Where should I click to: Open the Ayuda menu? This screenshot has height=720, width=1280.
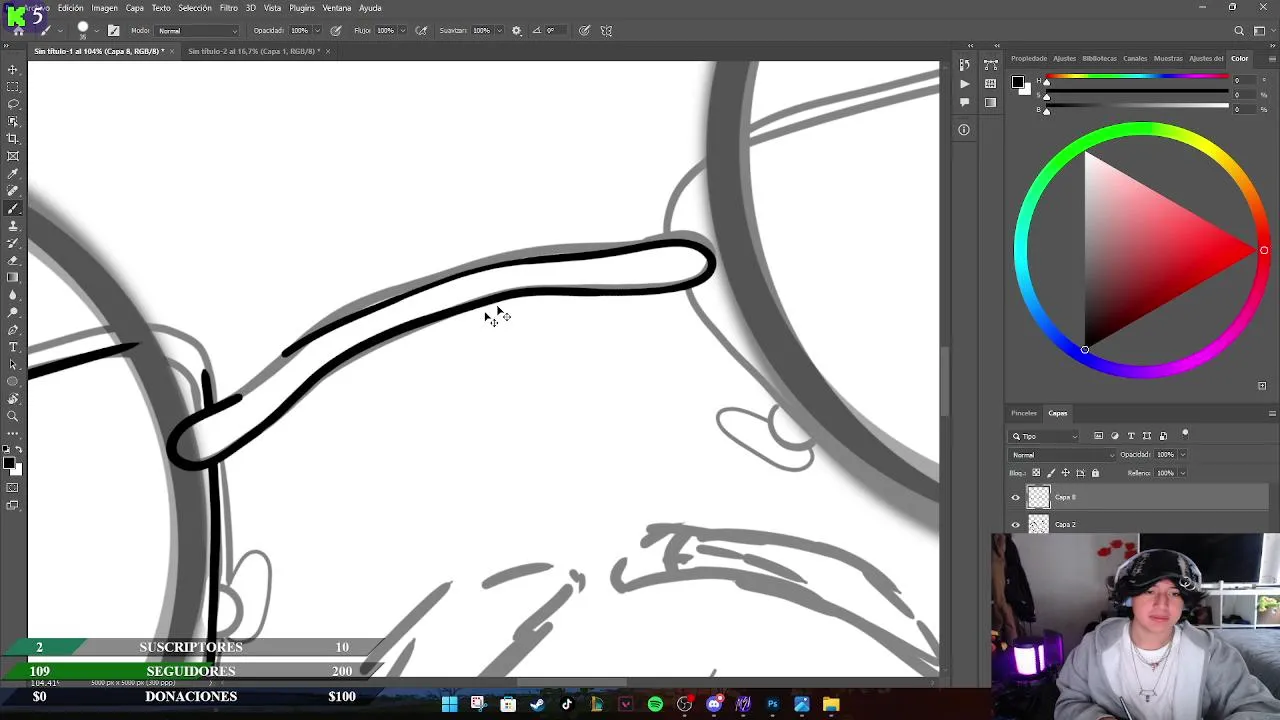point(370,8)
